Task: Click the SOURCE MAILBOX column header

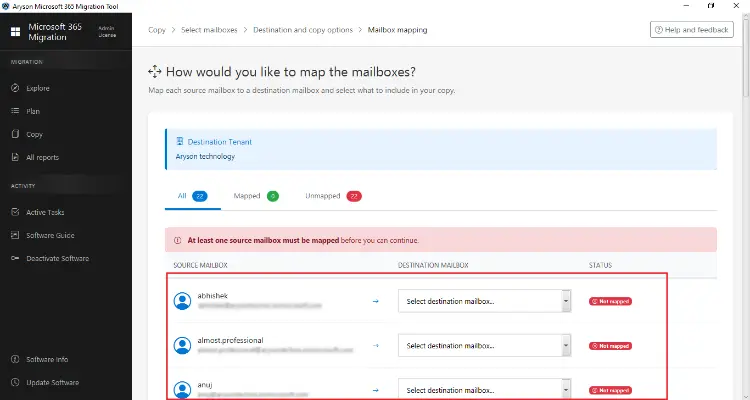Action: tap(200, 265)
